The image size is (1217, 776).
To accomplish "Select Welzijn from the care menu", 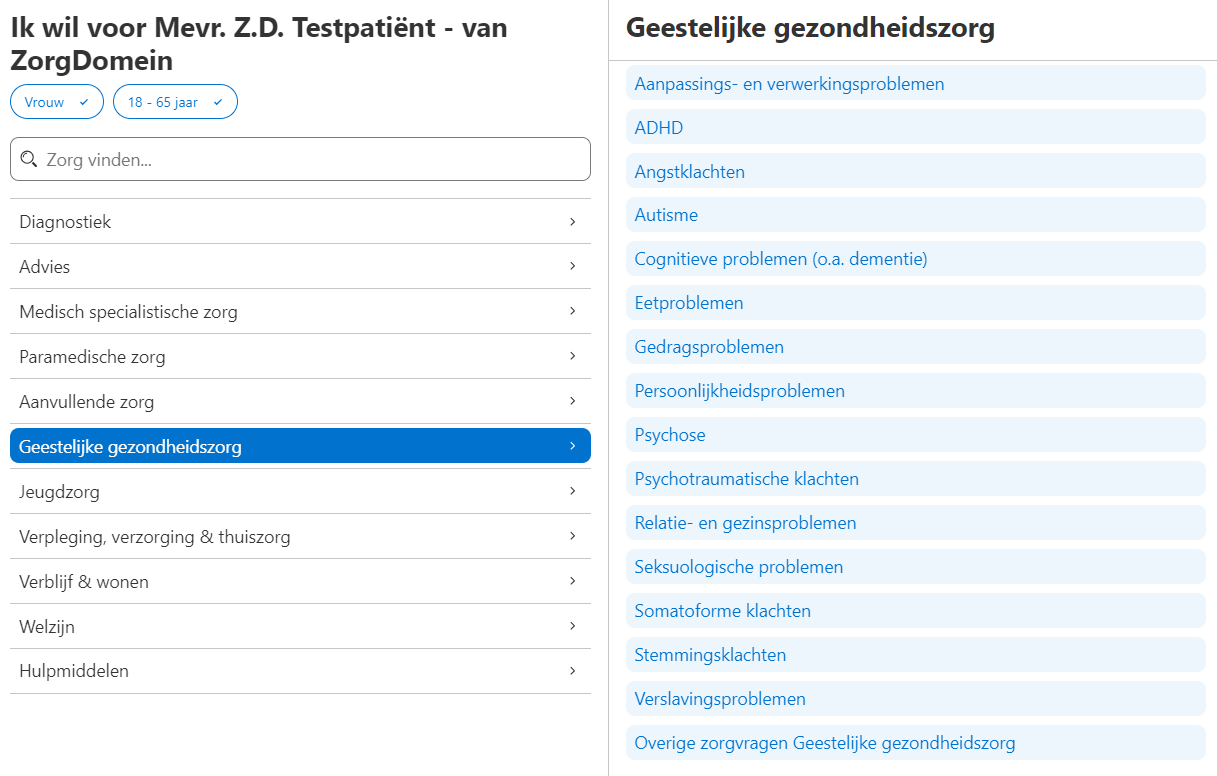I will [45, 625].
